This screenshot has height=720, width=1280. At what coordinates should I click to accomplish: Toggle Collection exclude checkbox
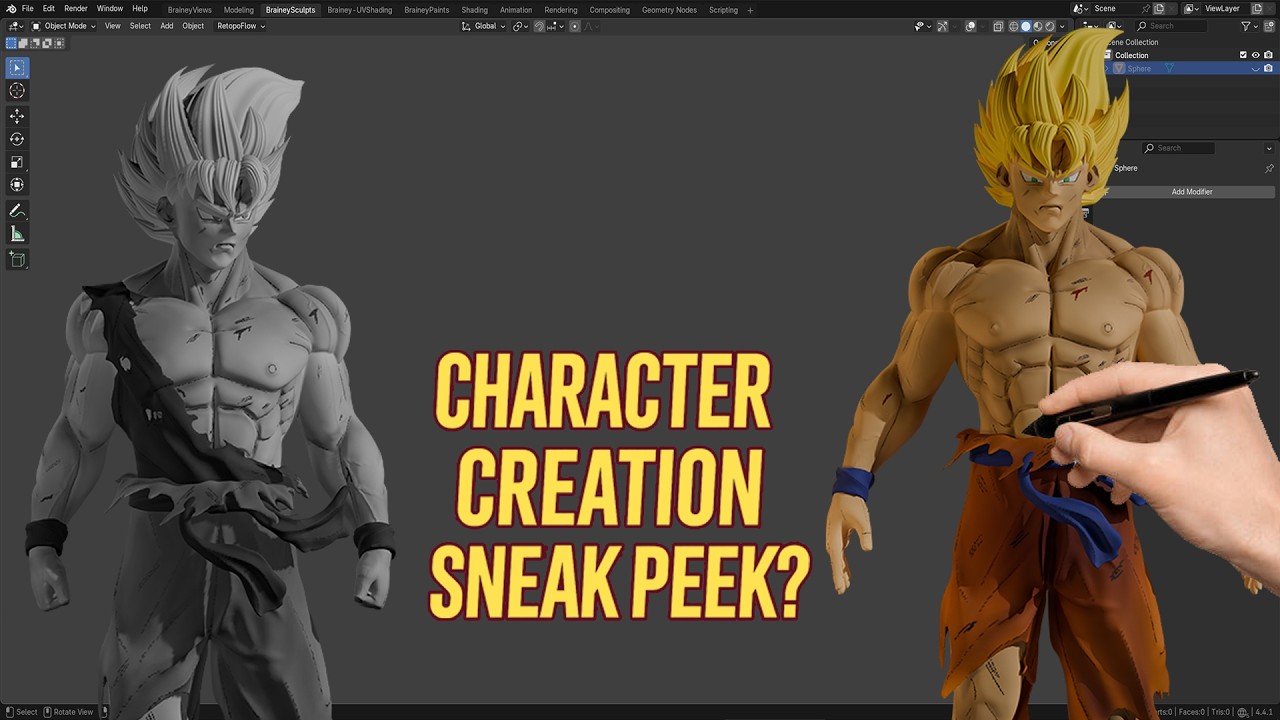point(1243,55)
